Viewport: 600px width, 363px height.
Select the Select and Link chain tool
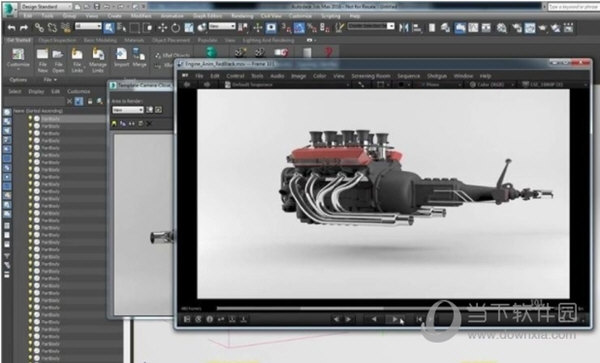39,28
